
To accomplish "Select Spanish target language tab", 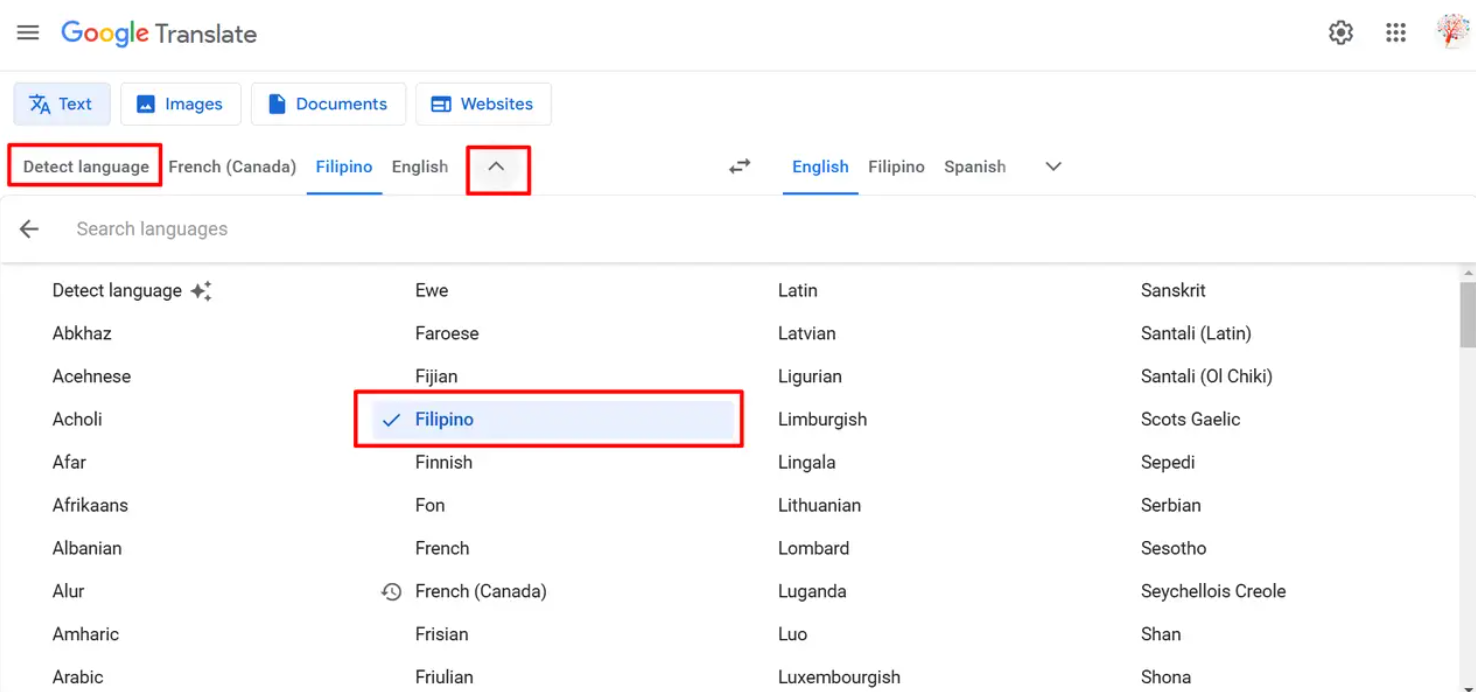I will pos(975,167).
